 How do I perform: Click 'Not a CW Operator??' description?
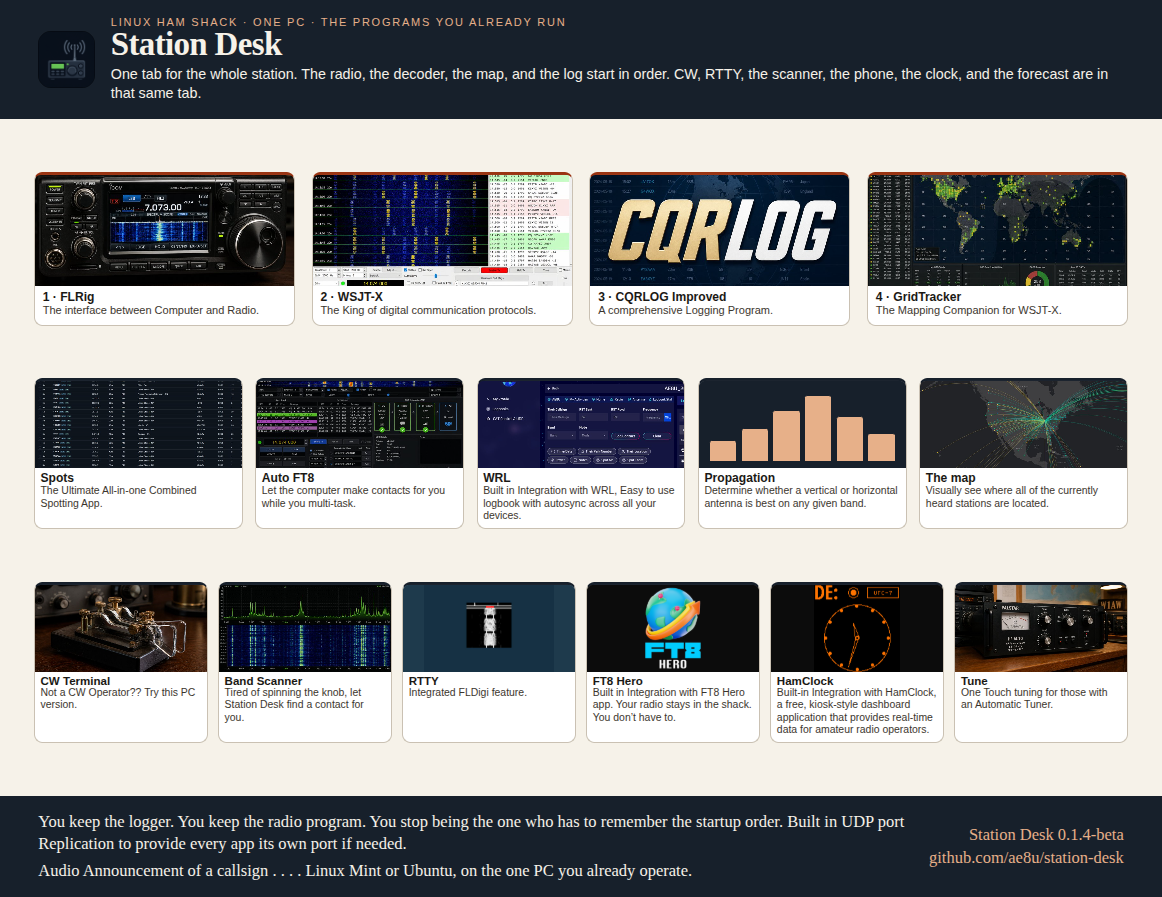click(x=118, y=698)
